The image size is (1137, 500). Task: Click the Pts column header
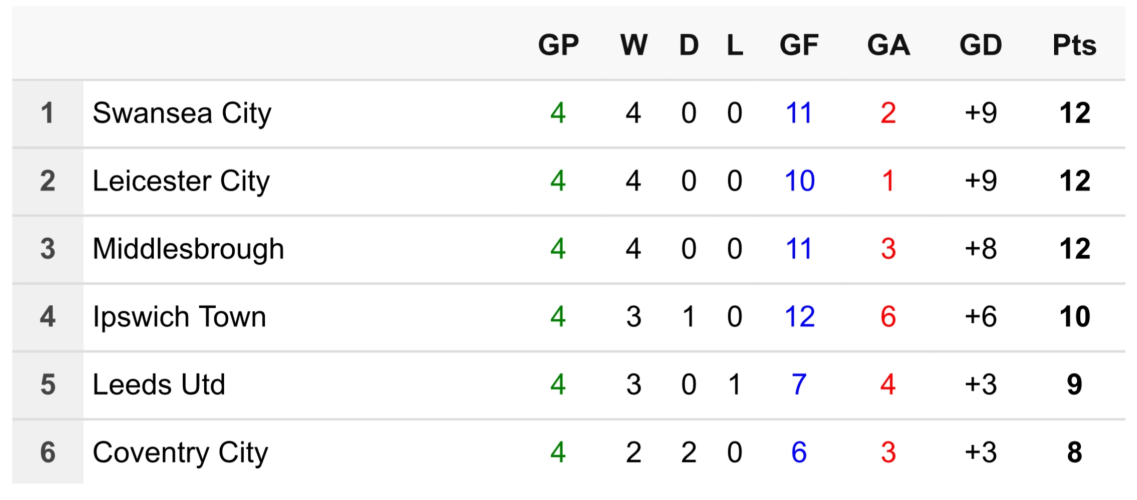[1074, 45]
